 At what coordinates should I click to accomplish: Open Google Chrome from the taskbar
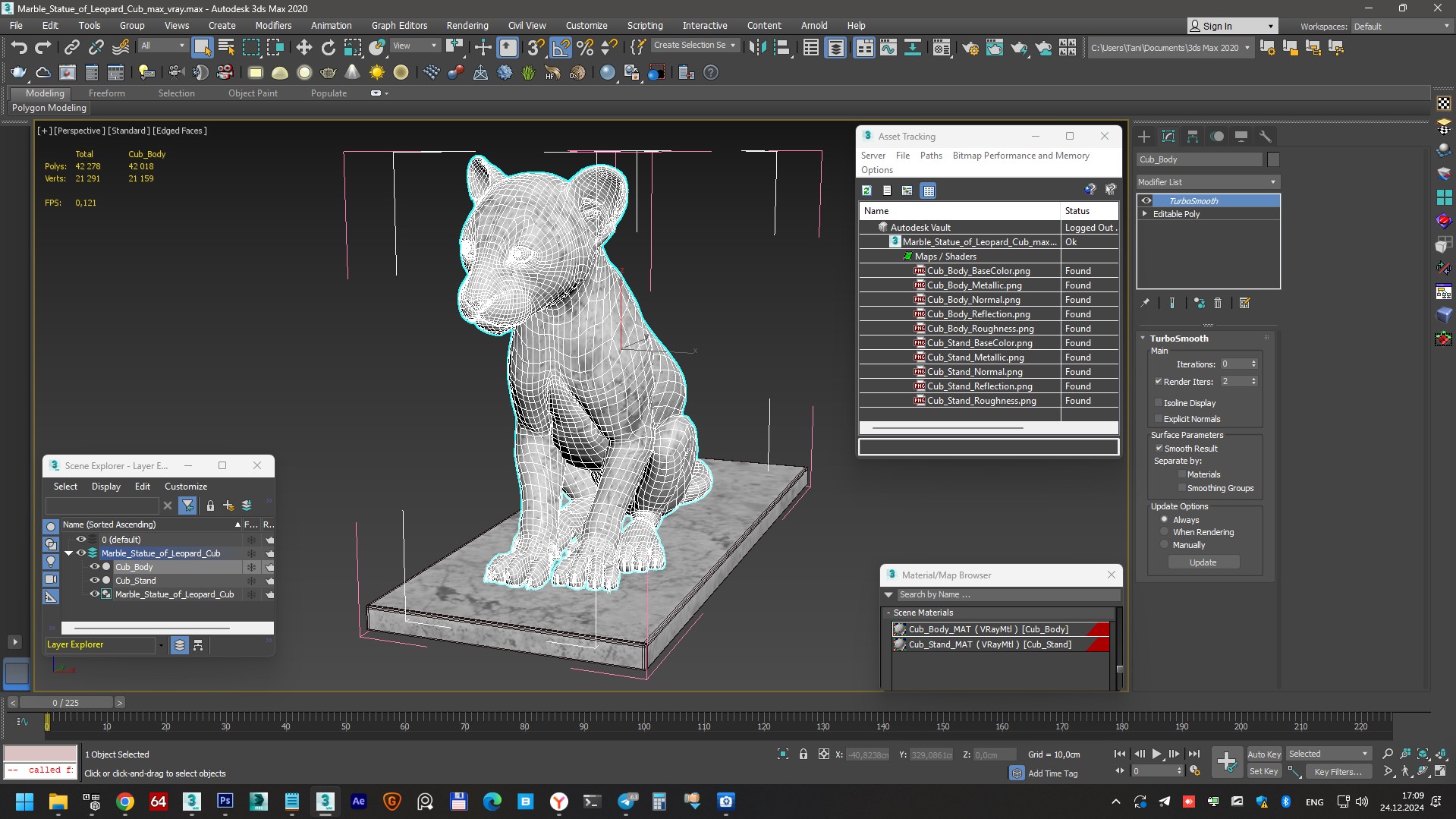point(125,802)
